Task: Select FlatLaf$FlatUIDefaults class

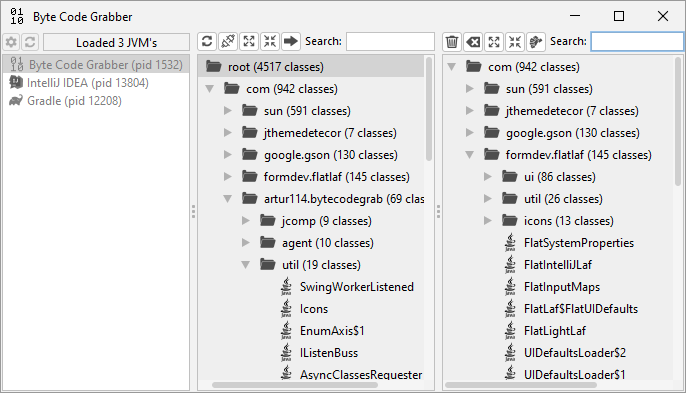Action: coord(581,309)
